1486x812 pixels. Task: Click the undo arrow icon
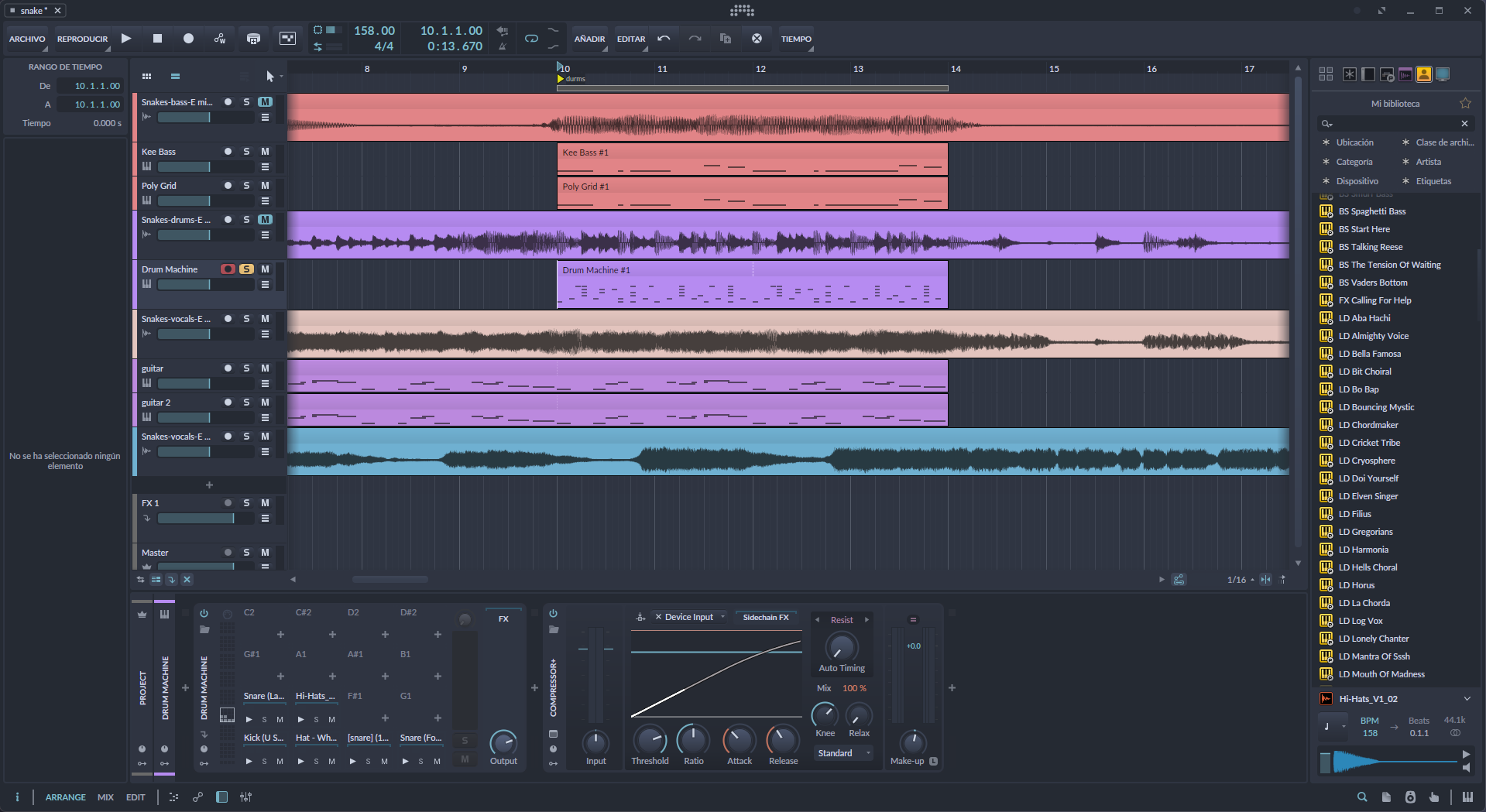tap(664, 39)
